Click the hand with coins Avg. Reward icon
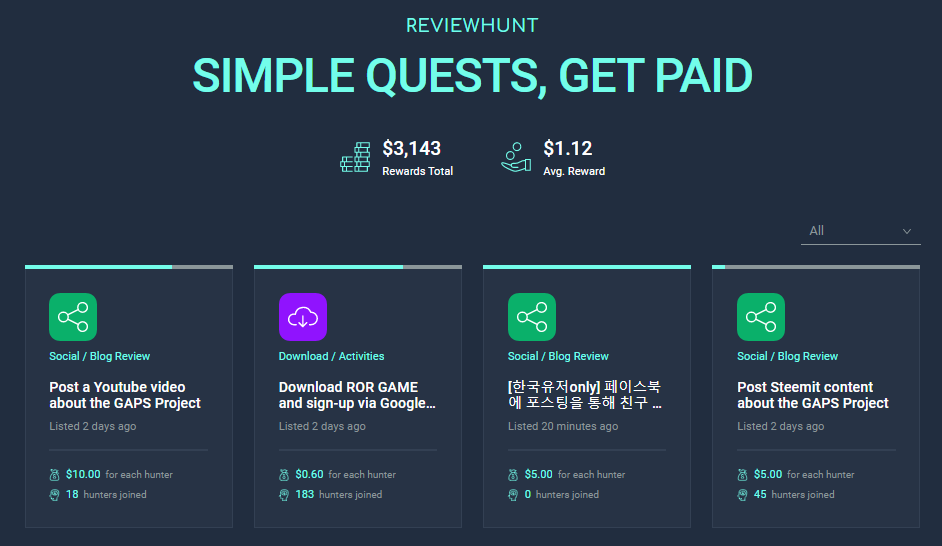This screenshot has height=546, width=942. click(x=516, y=157)
